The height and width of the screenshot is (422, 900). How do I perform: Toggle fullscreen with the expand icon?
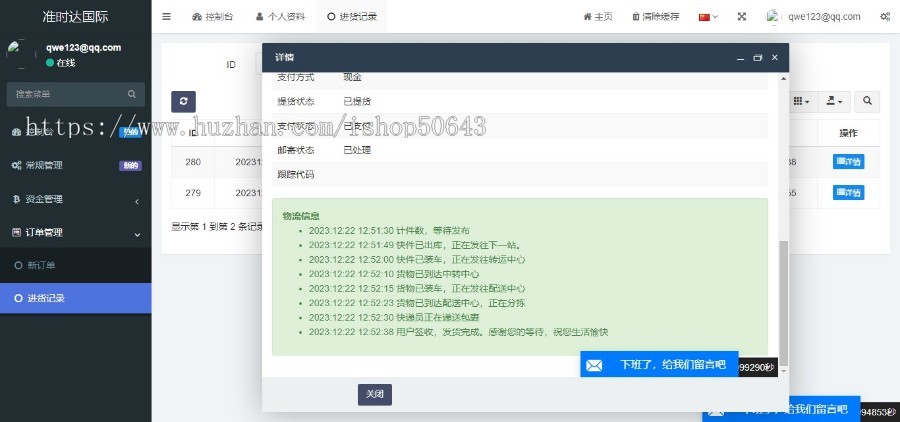point(742,17)
